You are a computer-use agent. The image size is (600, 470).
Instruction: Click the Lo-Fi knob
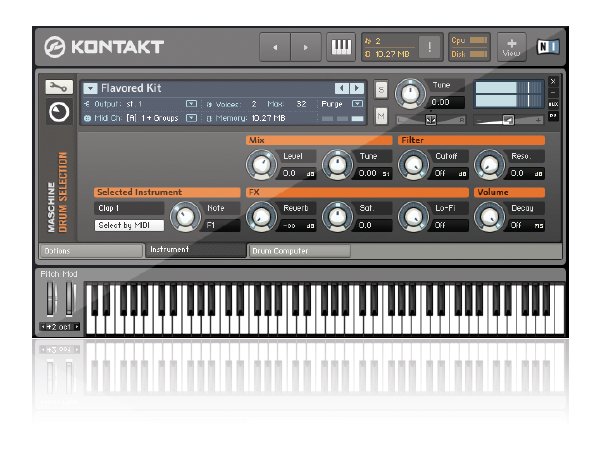tap(413, 217)
